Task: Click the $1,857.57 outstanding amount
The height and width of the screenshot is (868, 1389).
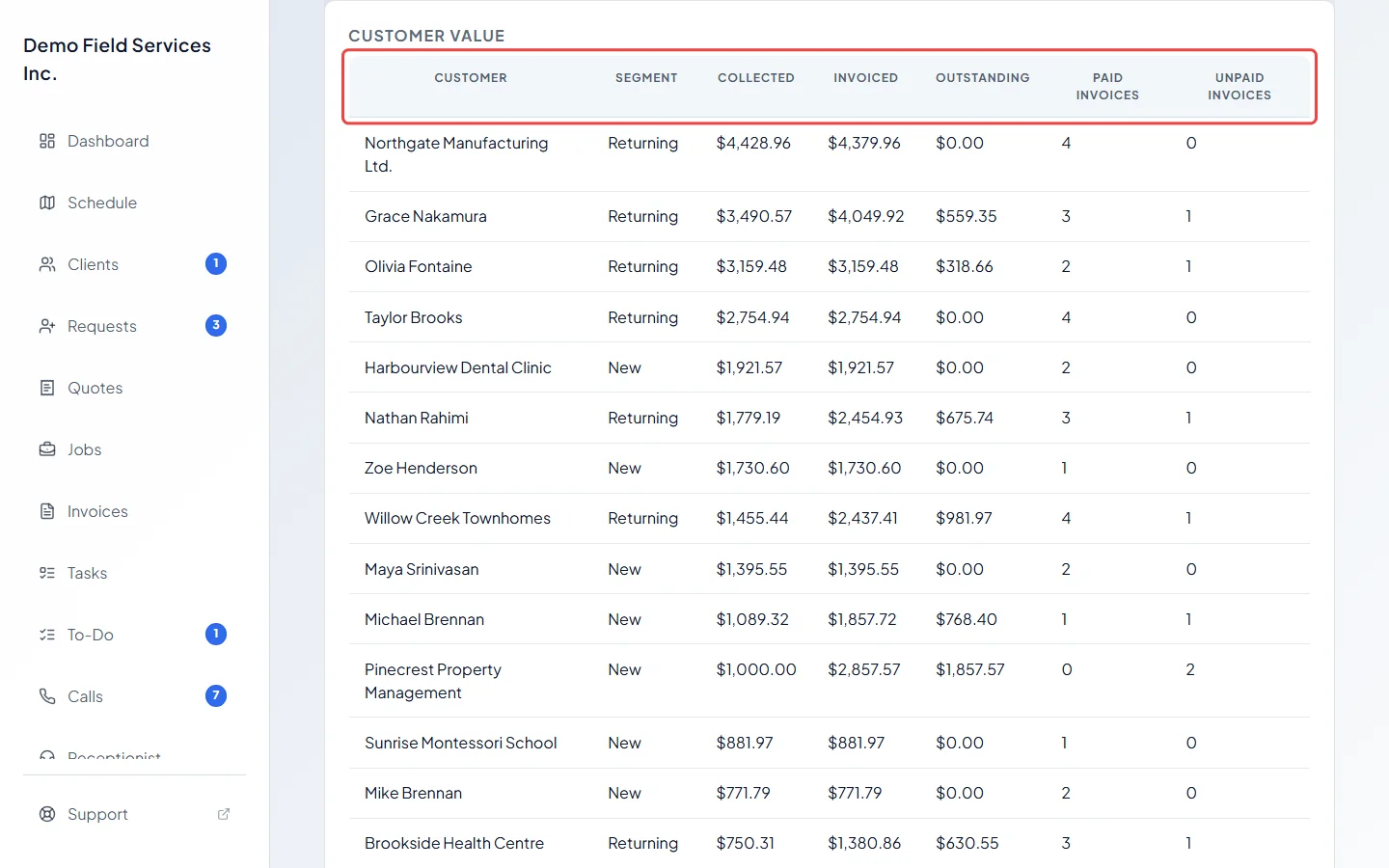Action: 970,669
